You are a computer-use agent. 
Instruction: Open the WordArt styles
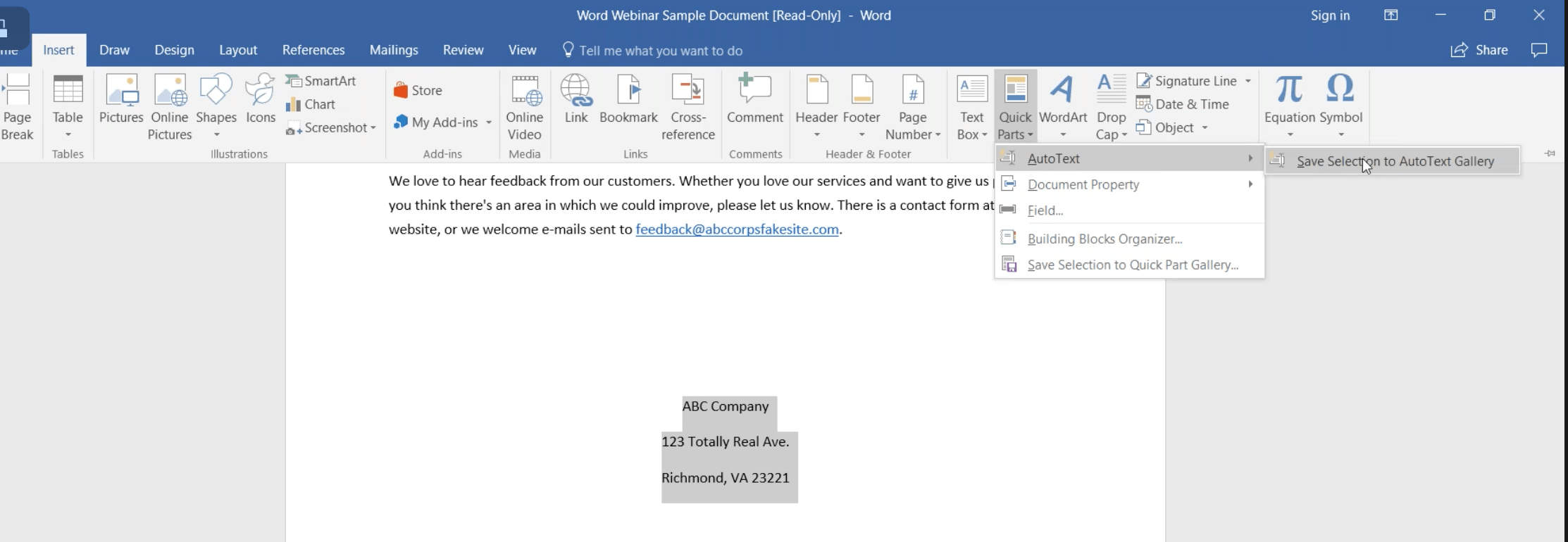pos(1063,107)
